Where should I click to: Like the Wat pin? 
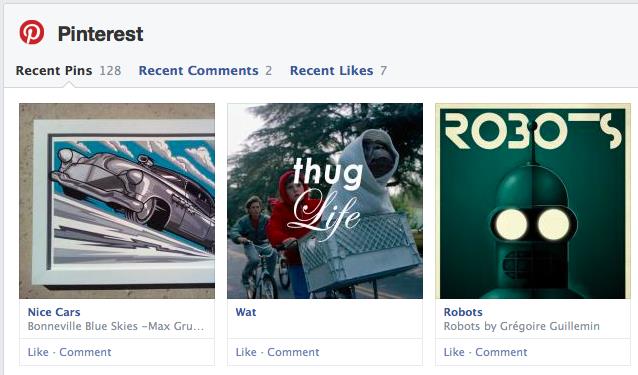[x=246, y=352]
